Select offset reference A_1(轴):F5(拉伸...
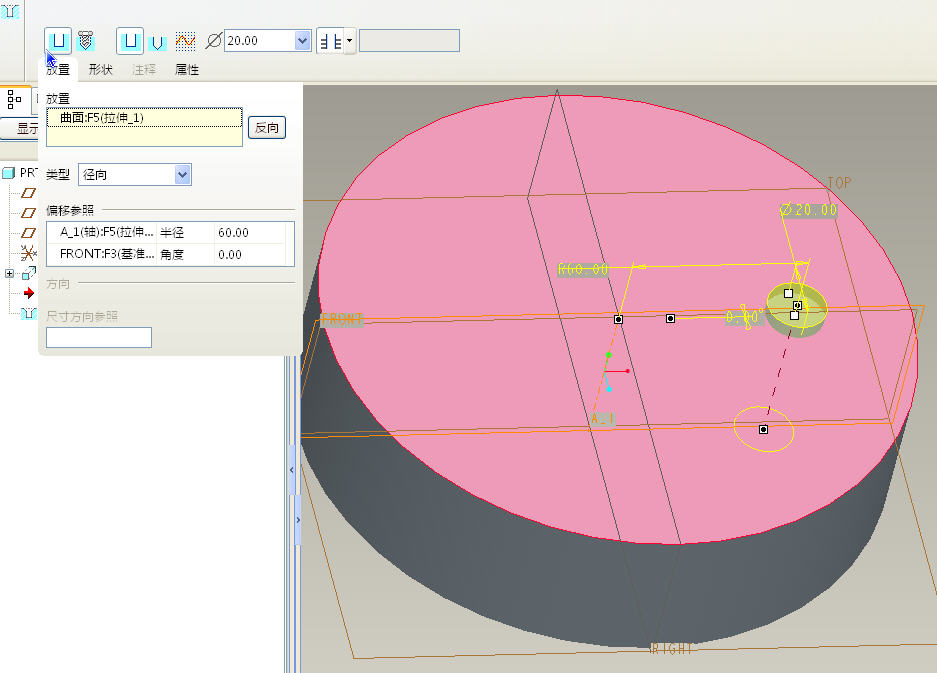 click(x=106, y=233)
